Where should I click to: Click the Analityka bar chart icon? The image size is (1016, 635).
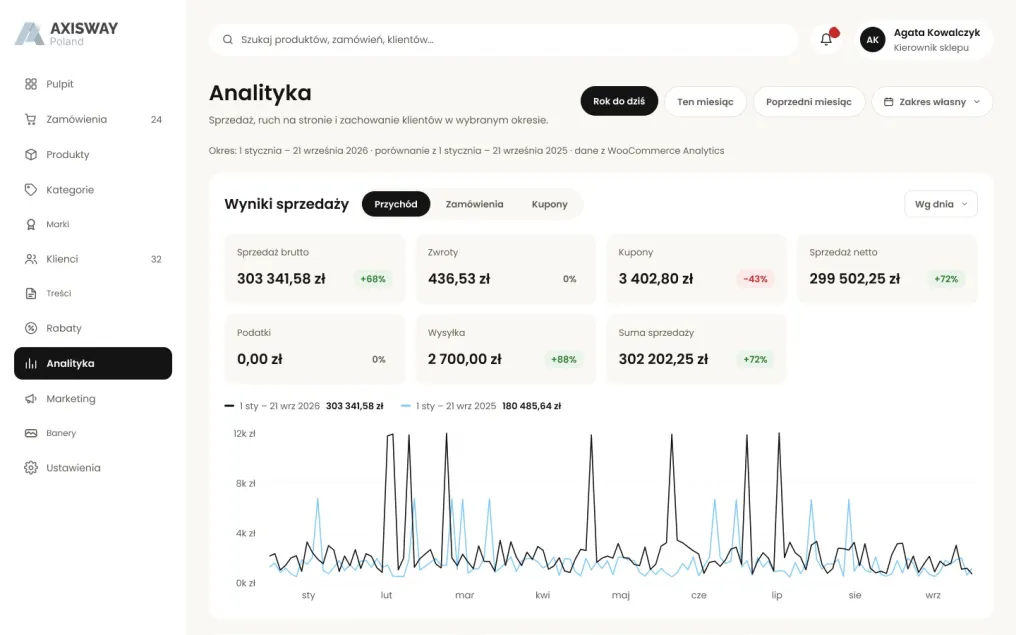tap(30, 364)
